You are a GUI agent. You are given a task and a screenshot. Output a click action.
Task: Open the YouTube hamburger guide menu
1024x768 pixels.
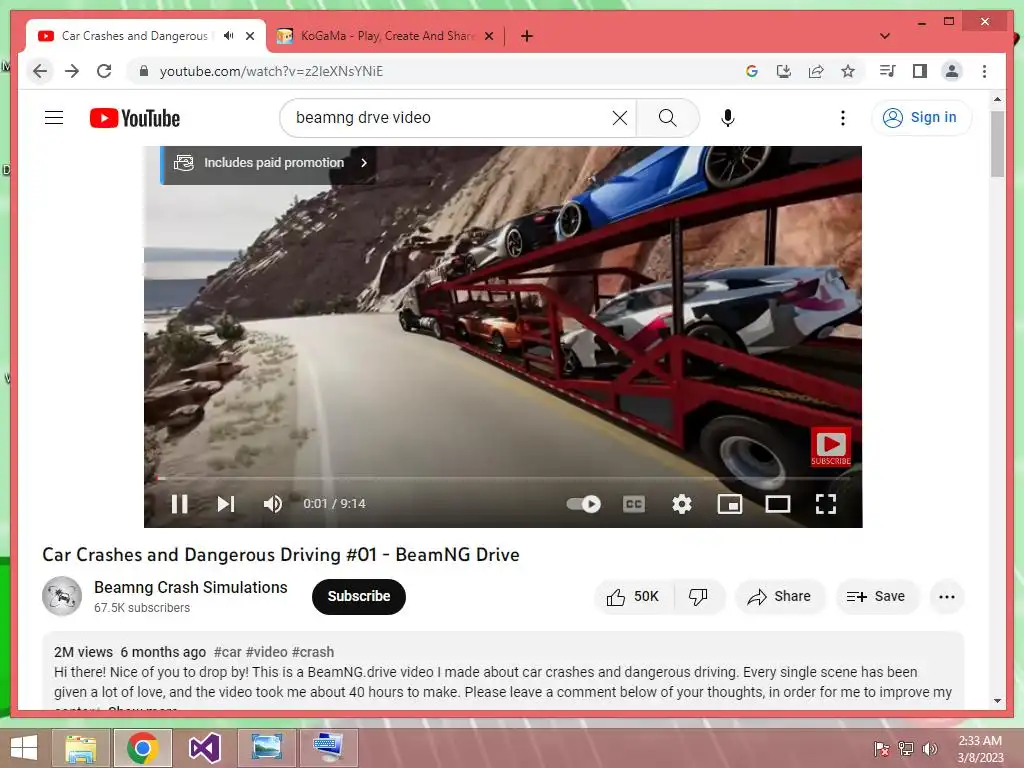click(54, 118)
